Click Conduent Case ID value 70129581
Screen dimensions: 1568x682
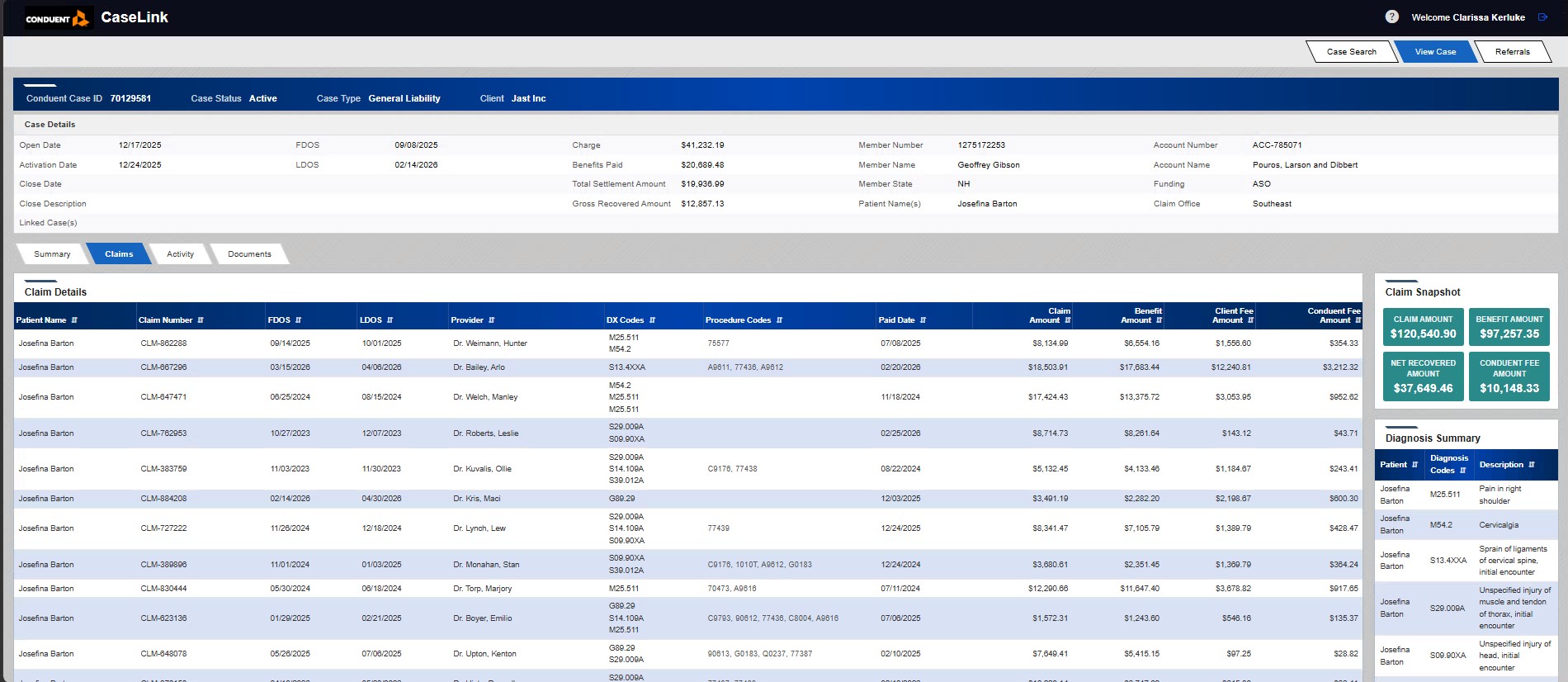130,98
